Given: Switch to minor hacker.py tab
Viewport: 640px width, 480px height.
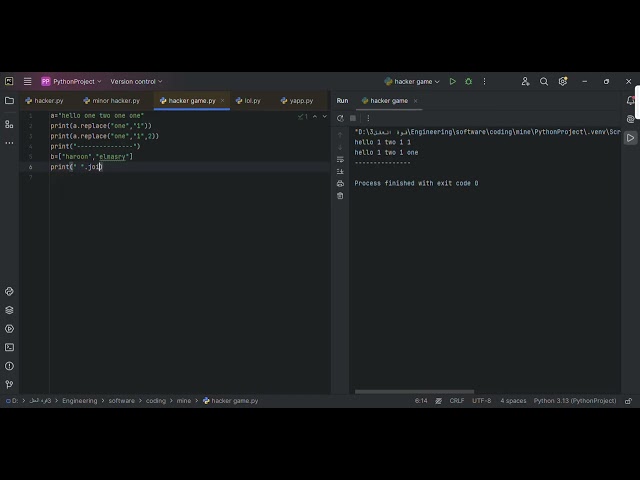Looking at the screenshot, I should click(x=111, y=100).
